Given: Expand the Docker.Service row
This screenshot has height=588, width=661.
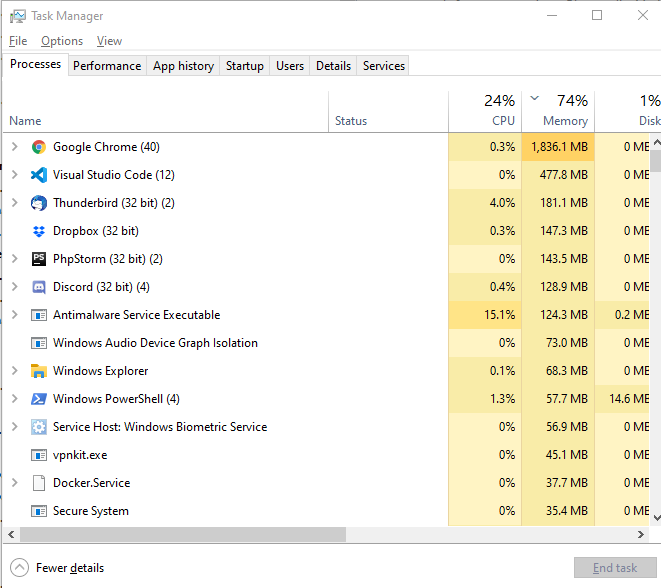Looking at the screenshot, I should pos(15,483).
